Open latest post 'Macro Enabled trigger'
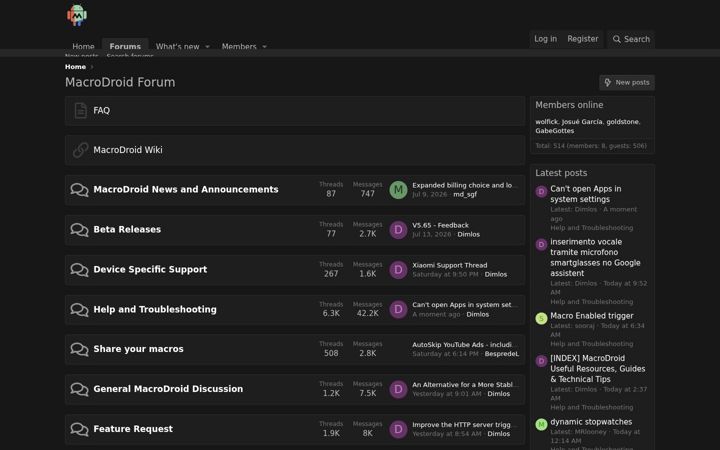 (x=591, y=316)
